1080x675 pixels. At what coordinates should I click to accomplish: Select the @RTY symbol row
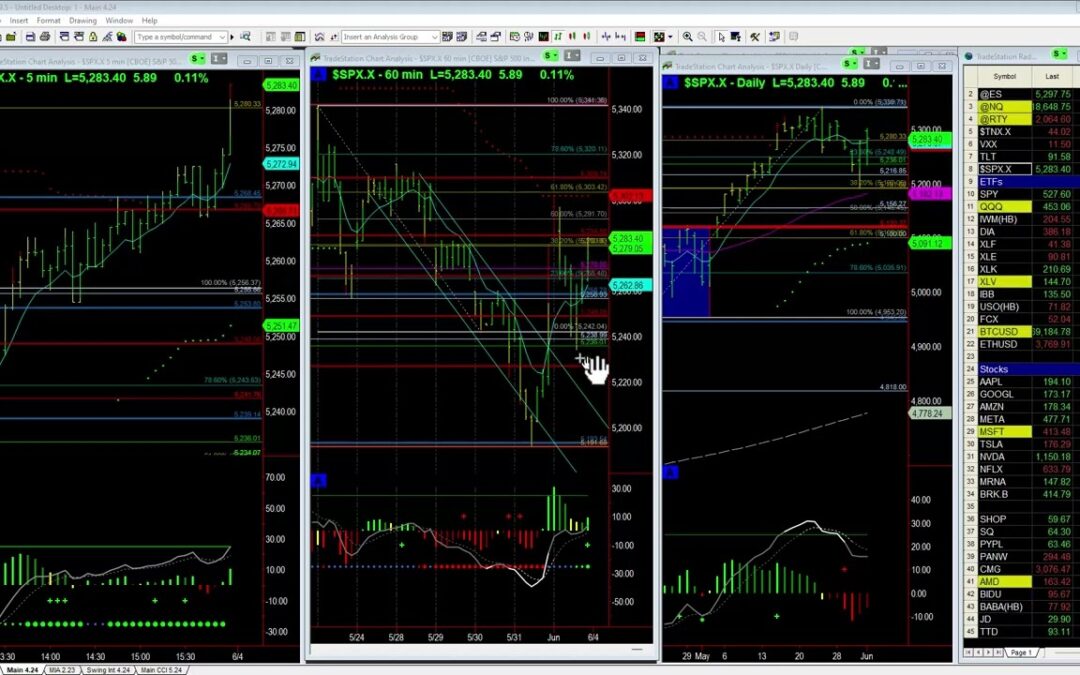(1021, 119)
